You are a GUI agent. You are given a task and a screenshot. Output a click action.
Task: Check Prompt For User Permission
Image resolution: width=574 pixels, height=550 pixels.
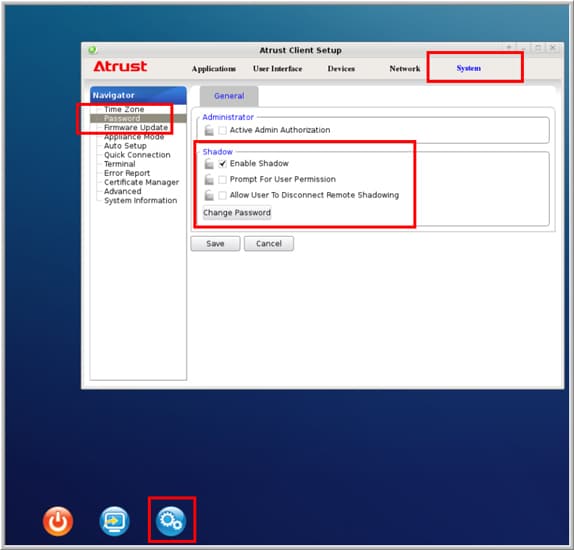[x=222, y=179]
